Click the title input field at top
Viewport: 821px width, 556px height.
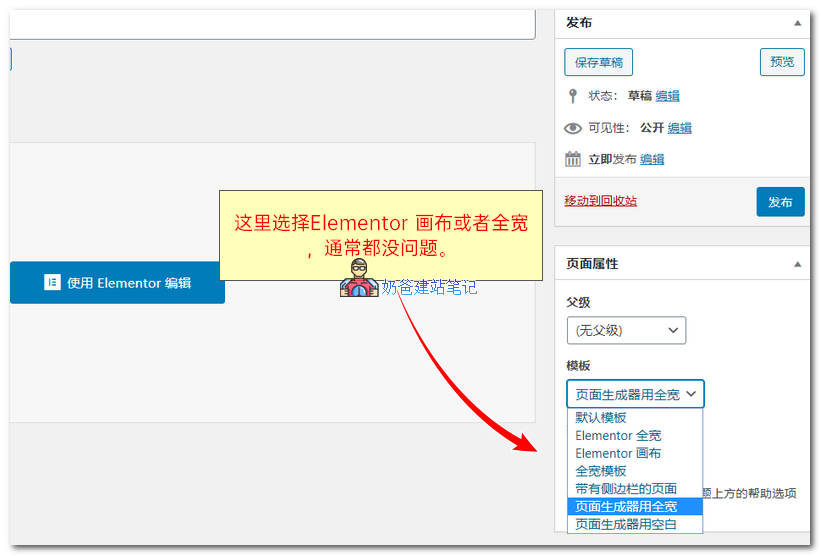click(272, 24)
